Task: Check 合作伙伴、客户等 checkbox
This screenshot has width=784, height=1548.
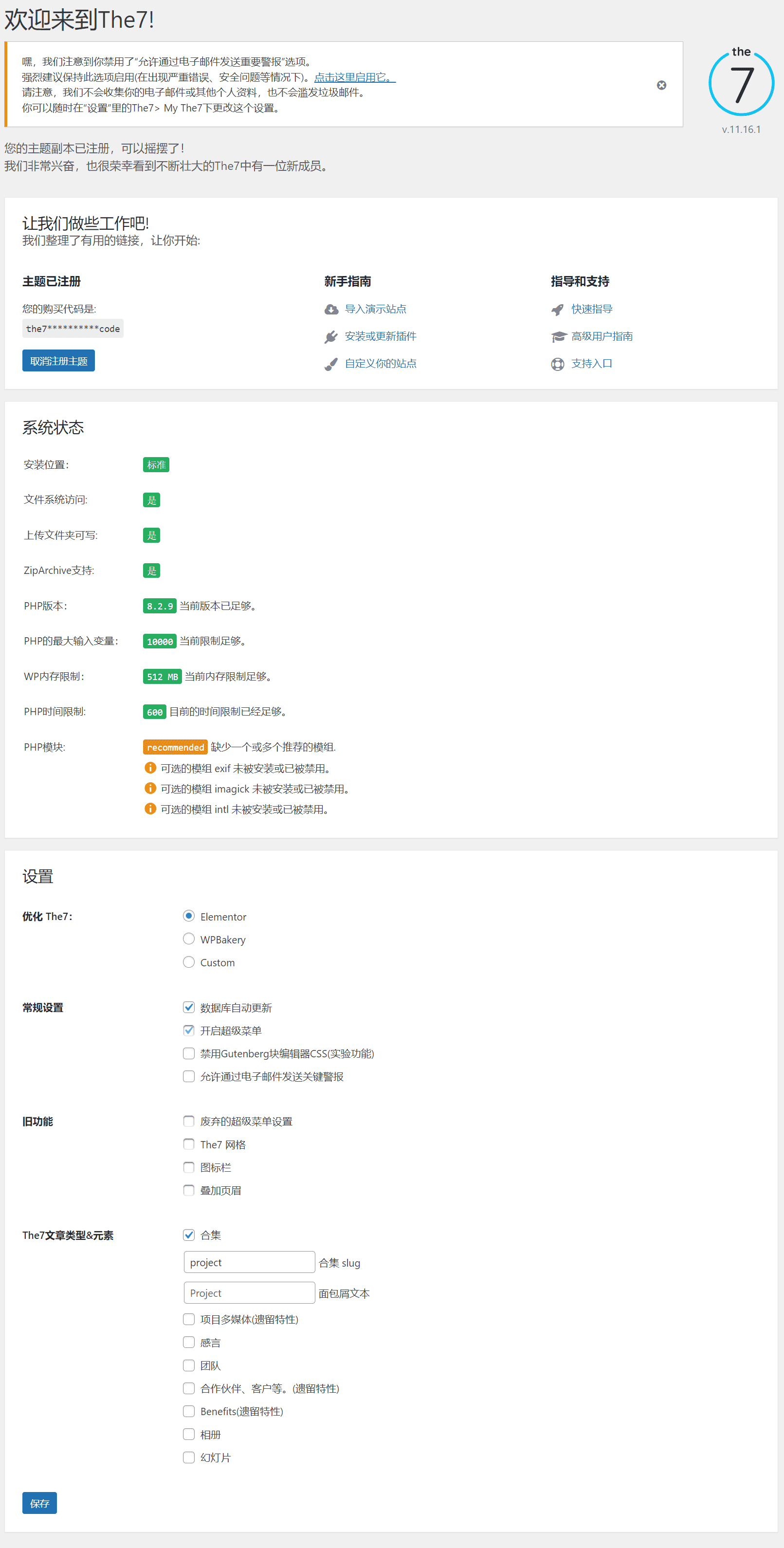Action: [189, 1388]
